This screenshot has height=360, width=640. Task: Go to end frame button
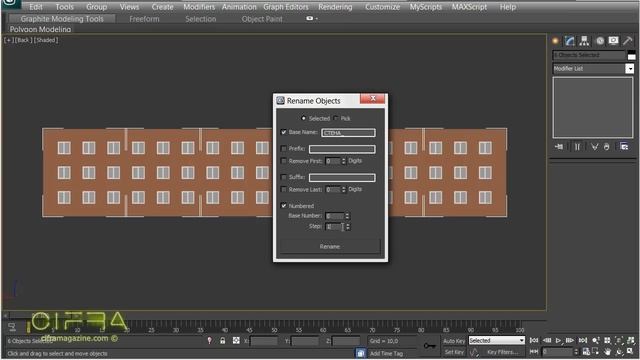click(x=583, y=340)
